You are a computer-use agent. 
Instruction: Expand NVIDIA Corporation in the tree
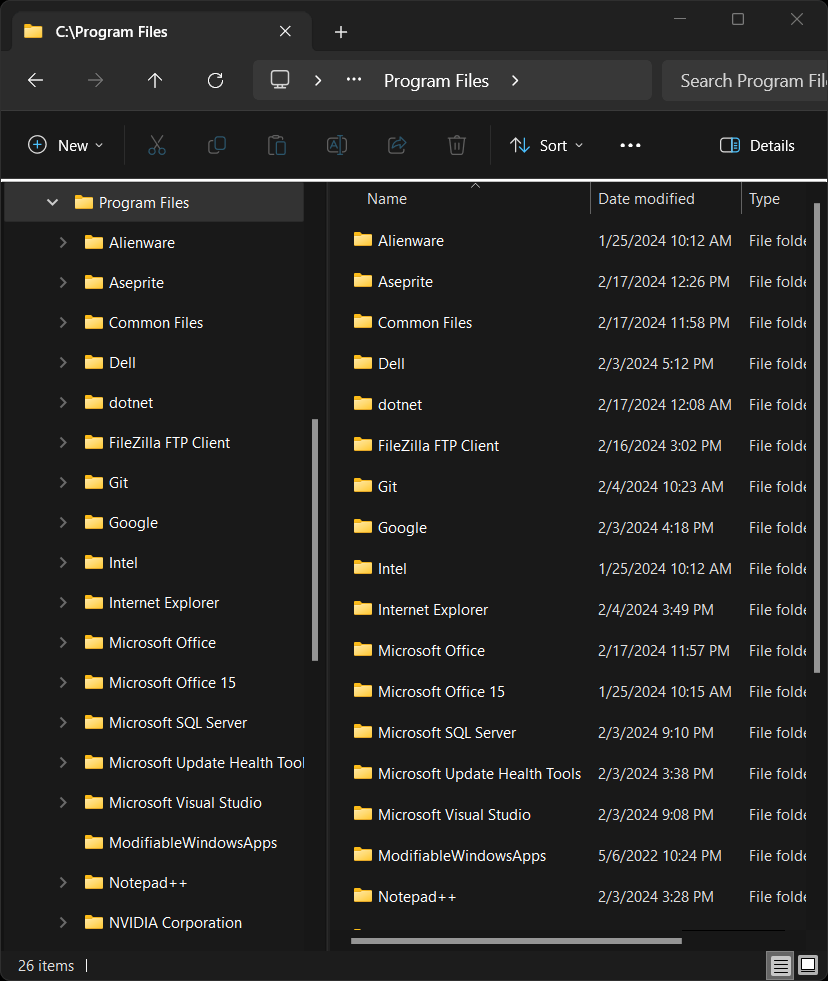point(63,922)
